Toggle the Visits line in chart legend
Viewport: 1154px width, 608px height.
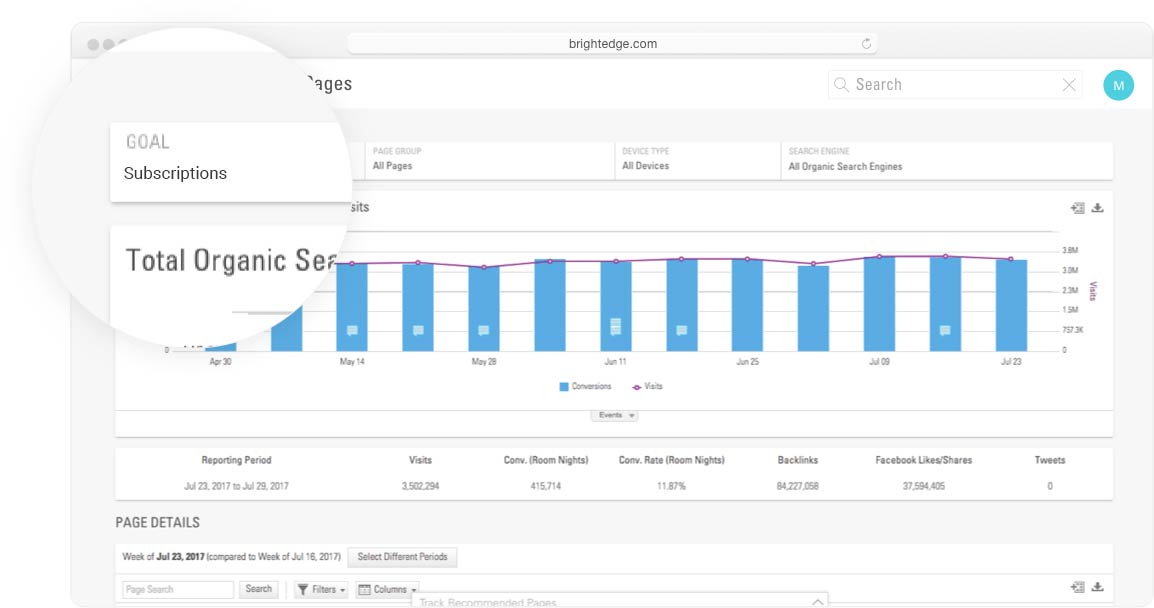click(x=646, y=386)
